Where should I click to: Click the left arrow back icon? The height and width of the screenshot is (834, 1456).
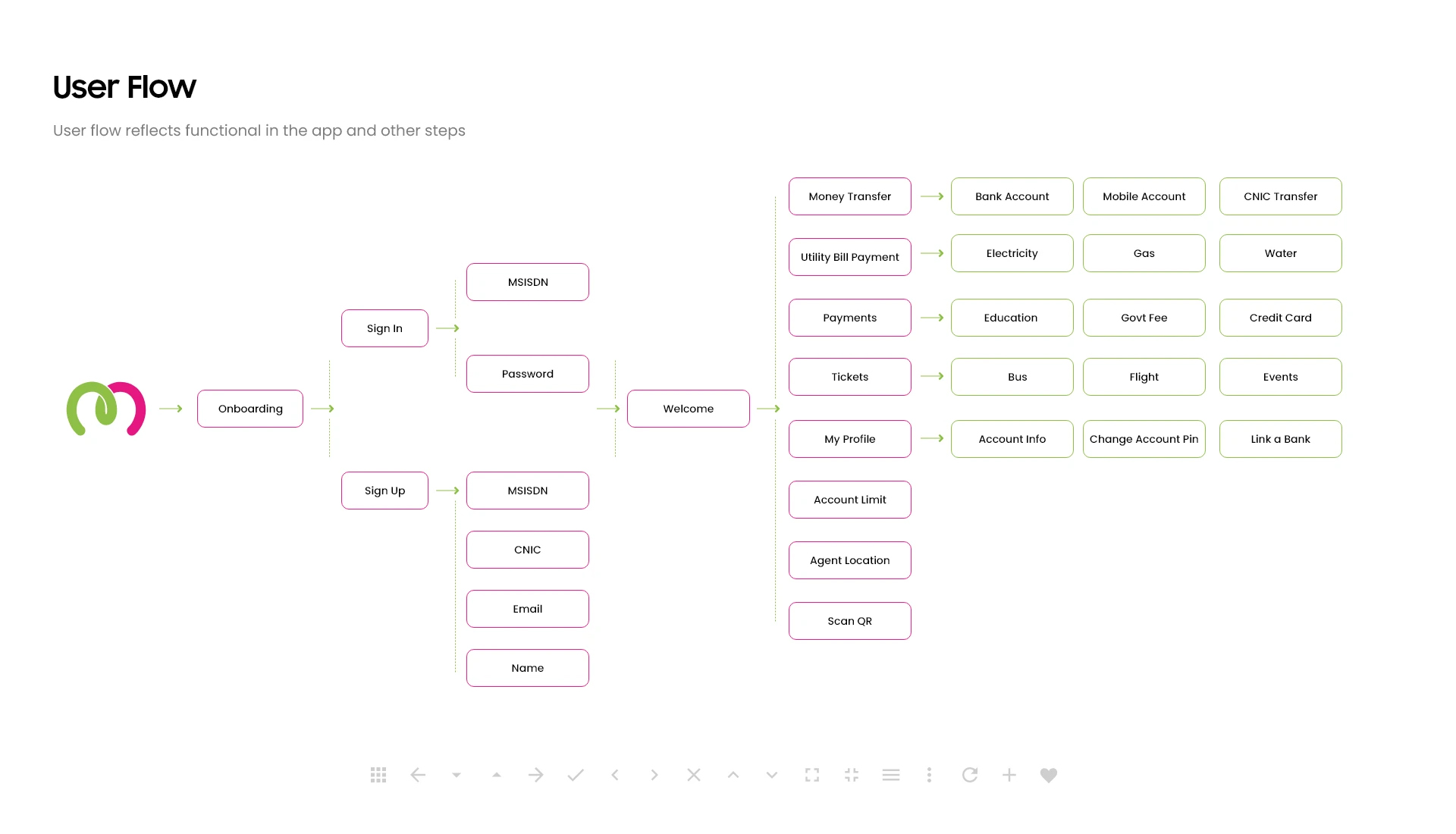pos(418,775)
